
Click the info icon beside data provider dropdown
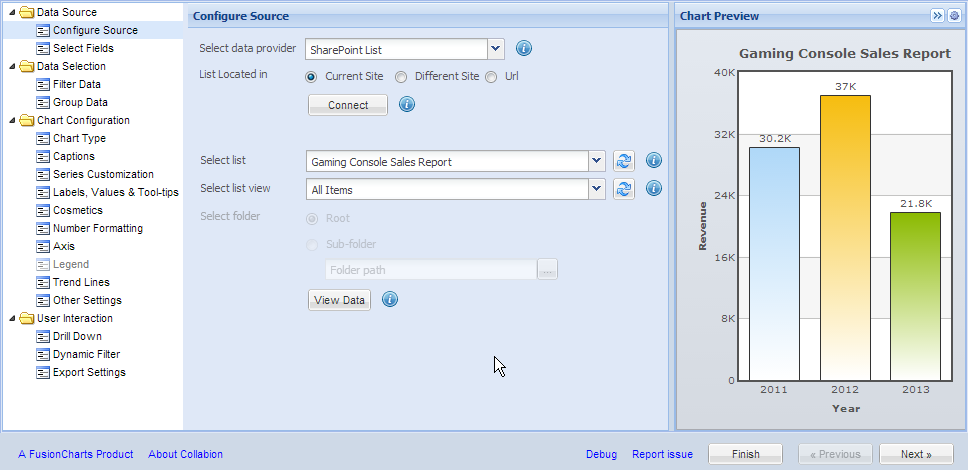[523, 49]
